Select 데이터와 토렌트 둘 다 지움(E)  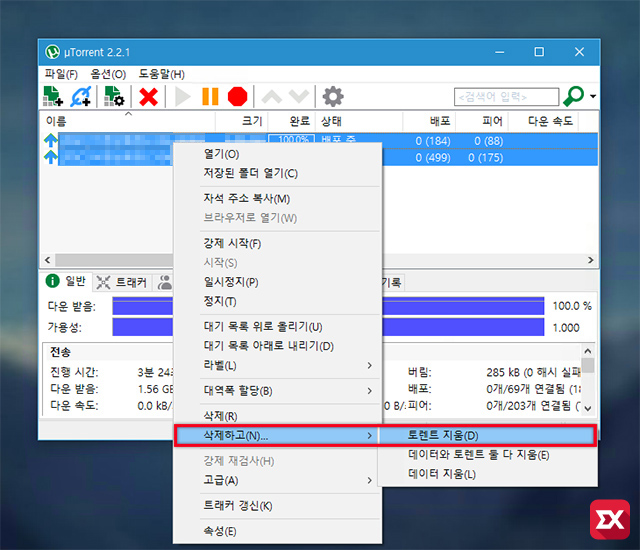click(487, 455)
